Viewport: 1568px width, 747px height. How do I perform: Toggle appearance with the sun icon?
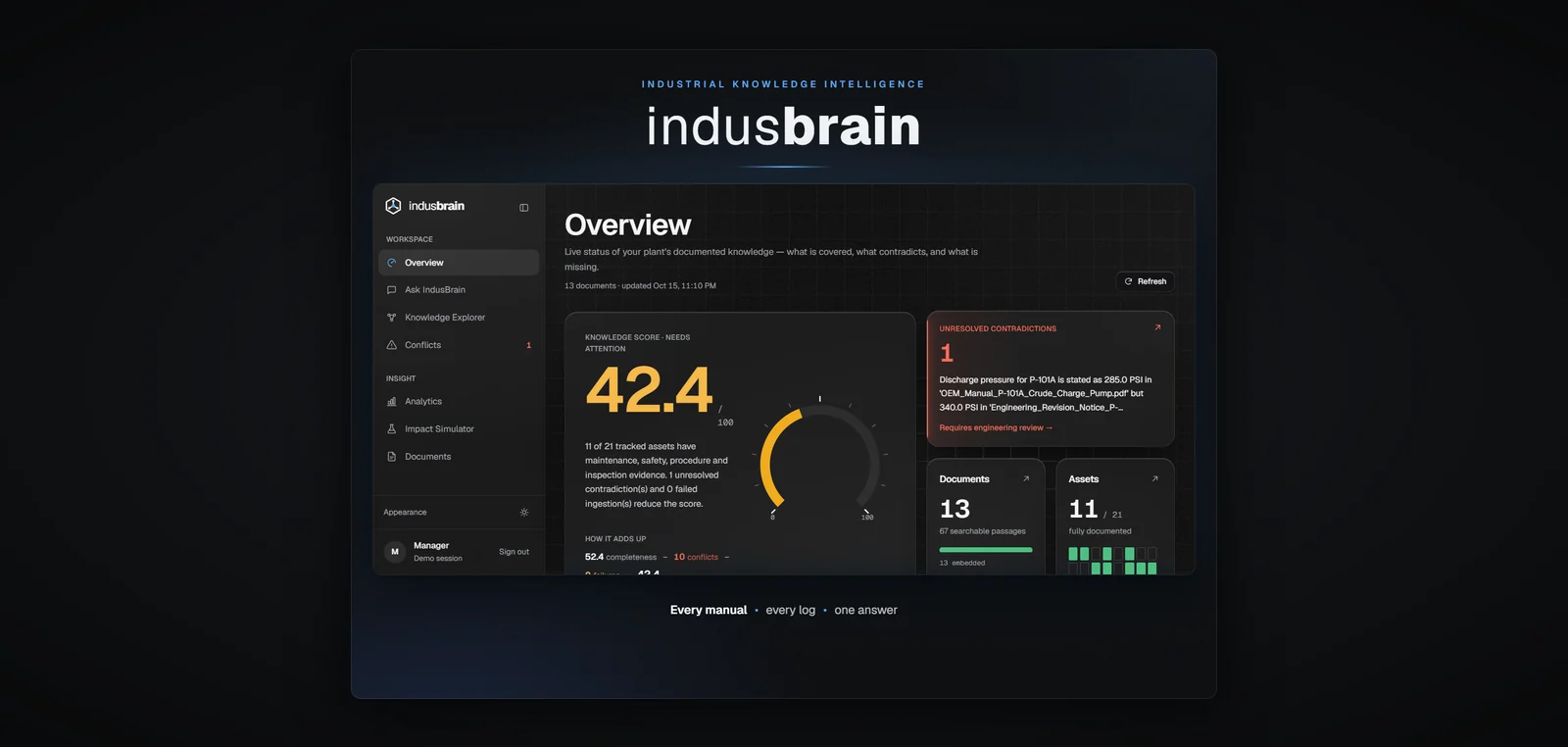coord(524,513)
